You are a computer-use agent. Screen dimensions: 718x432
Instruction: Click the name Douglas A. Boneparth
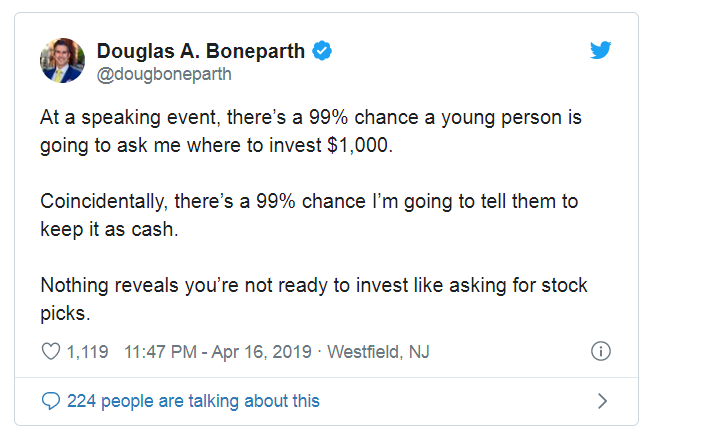click(200, 51)
